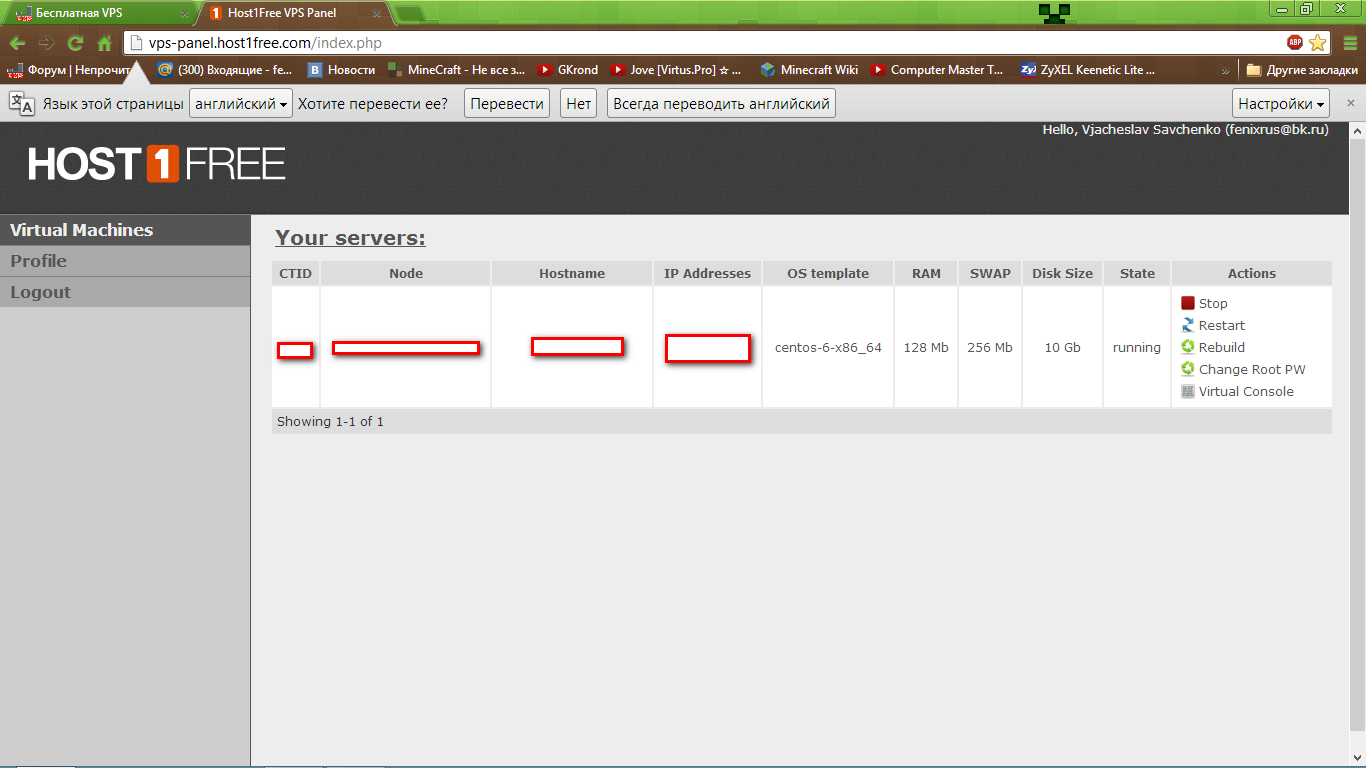Viewport: 1366px width, 768px height.
Task: Click the running state value
Action: [x=1137, y=348]
